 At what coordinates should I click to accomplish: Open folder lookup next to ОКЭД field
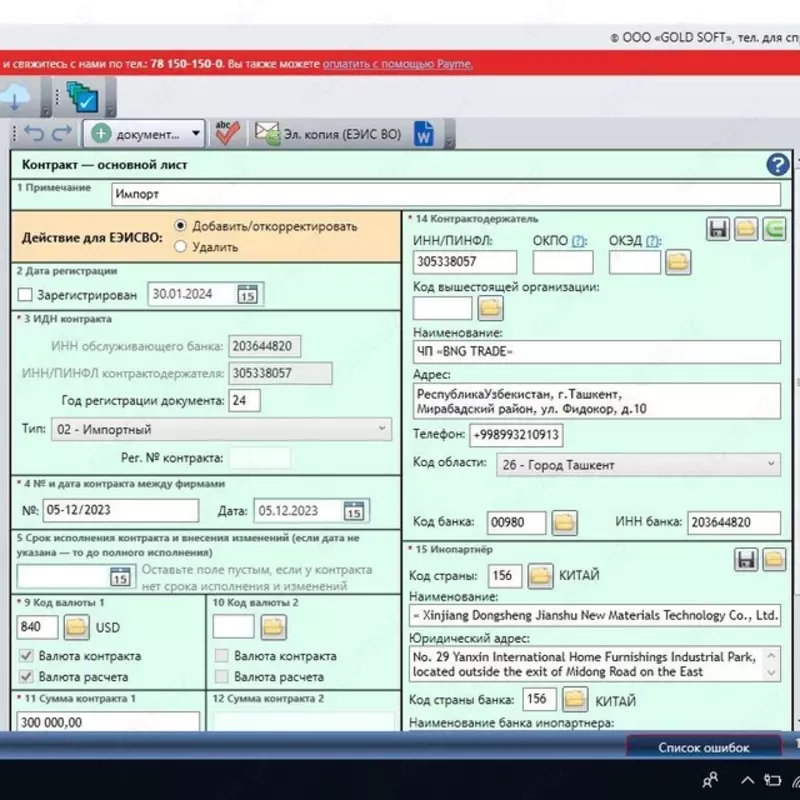pyautogui.click(x=679, y=263)
